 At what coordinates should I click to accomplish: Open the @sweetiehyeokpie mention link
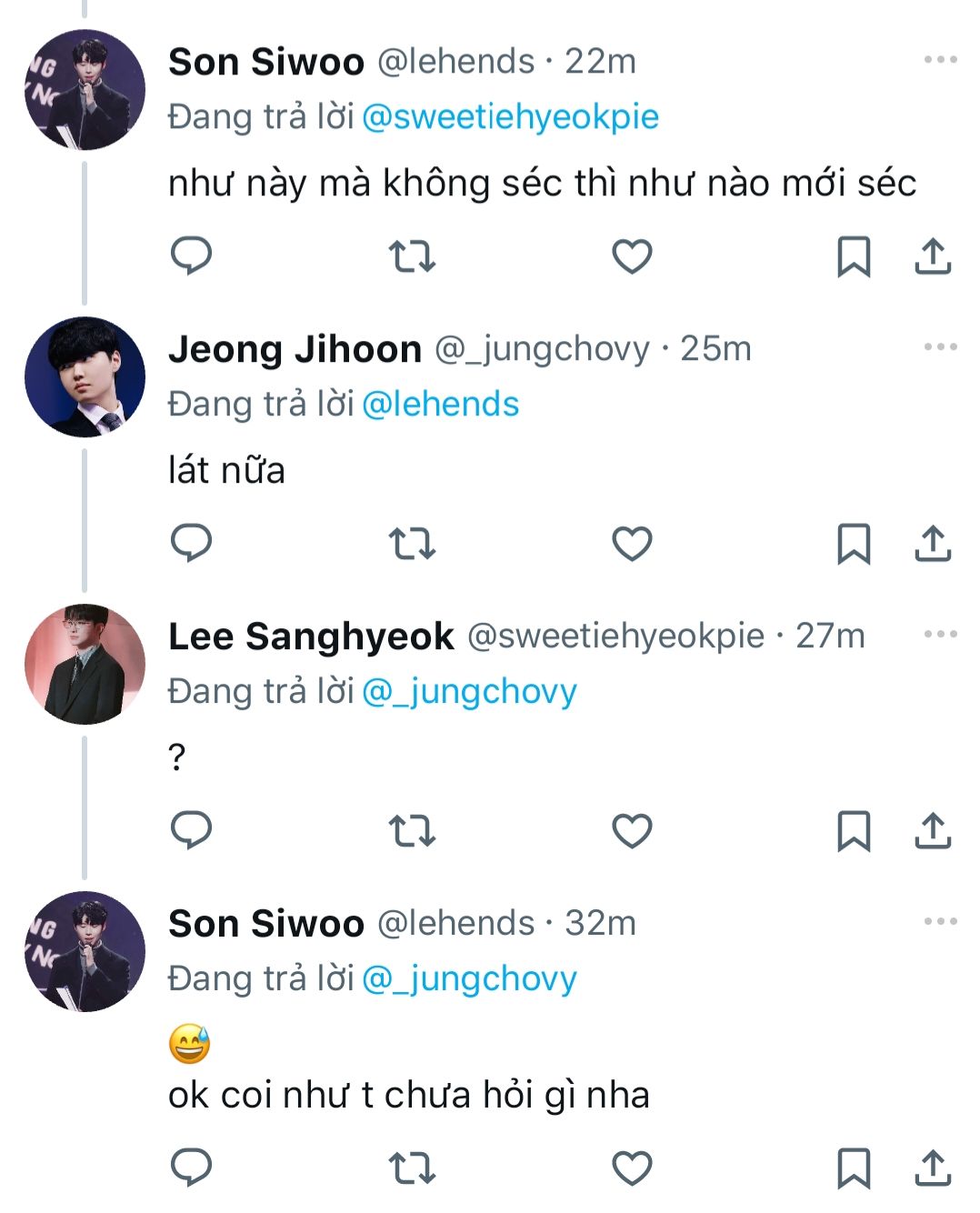510,117
